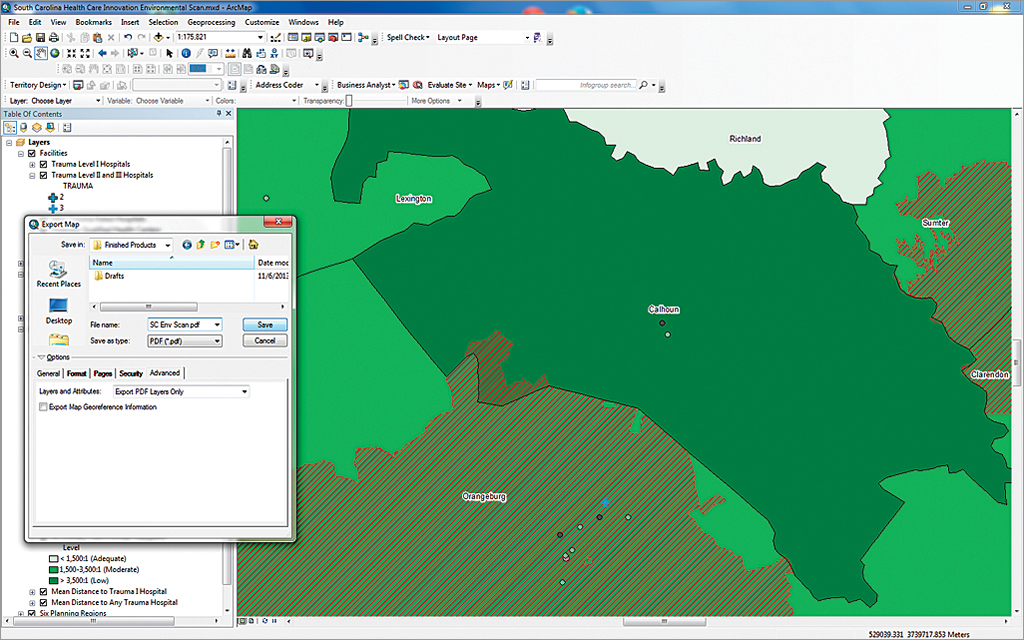Uncheck the Trauma Level I Hospitals layer
1024x640 pixels.
pos(44,164)
